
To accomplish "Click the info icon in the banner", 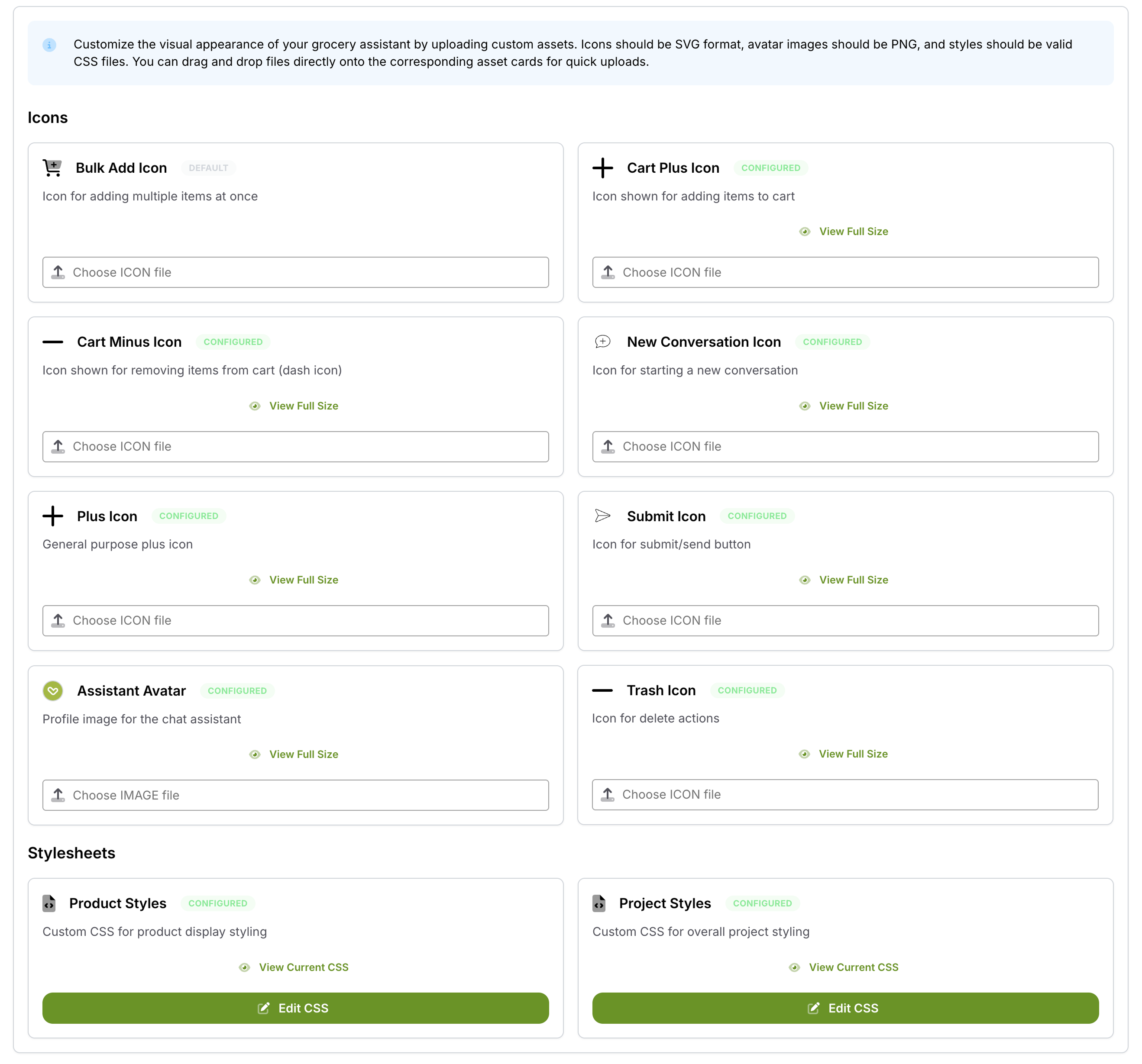I will [x=49, y=45].
